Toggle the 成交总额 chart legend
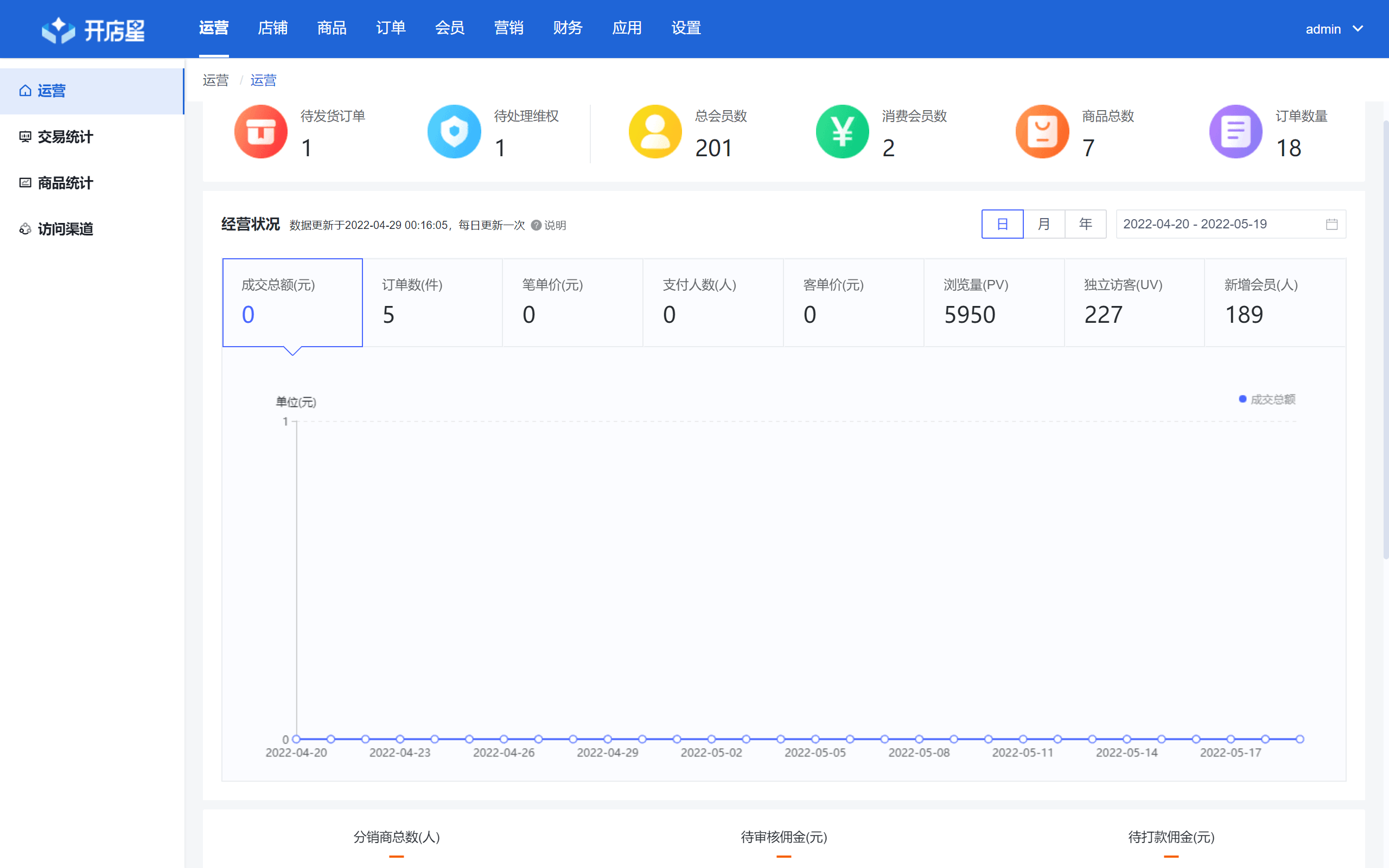1389x868 pixels. click(1269, 399)
